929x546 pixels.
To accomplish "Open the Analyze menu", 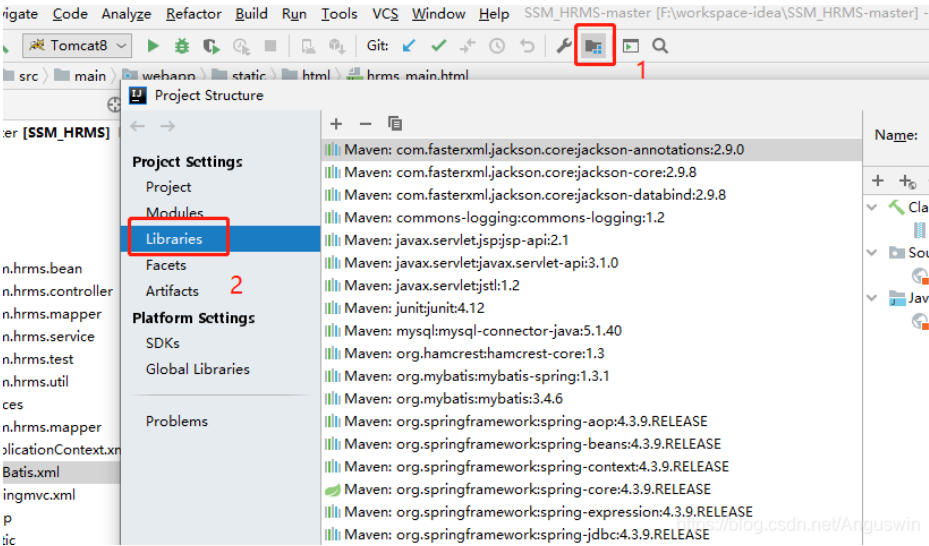I will pyautogui.click(x=126, y=14).
